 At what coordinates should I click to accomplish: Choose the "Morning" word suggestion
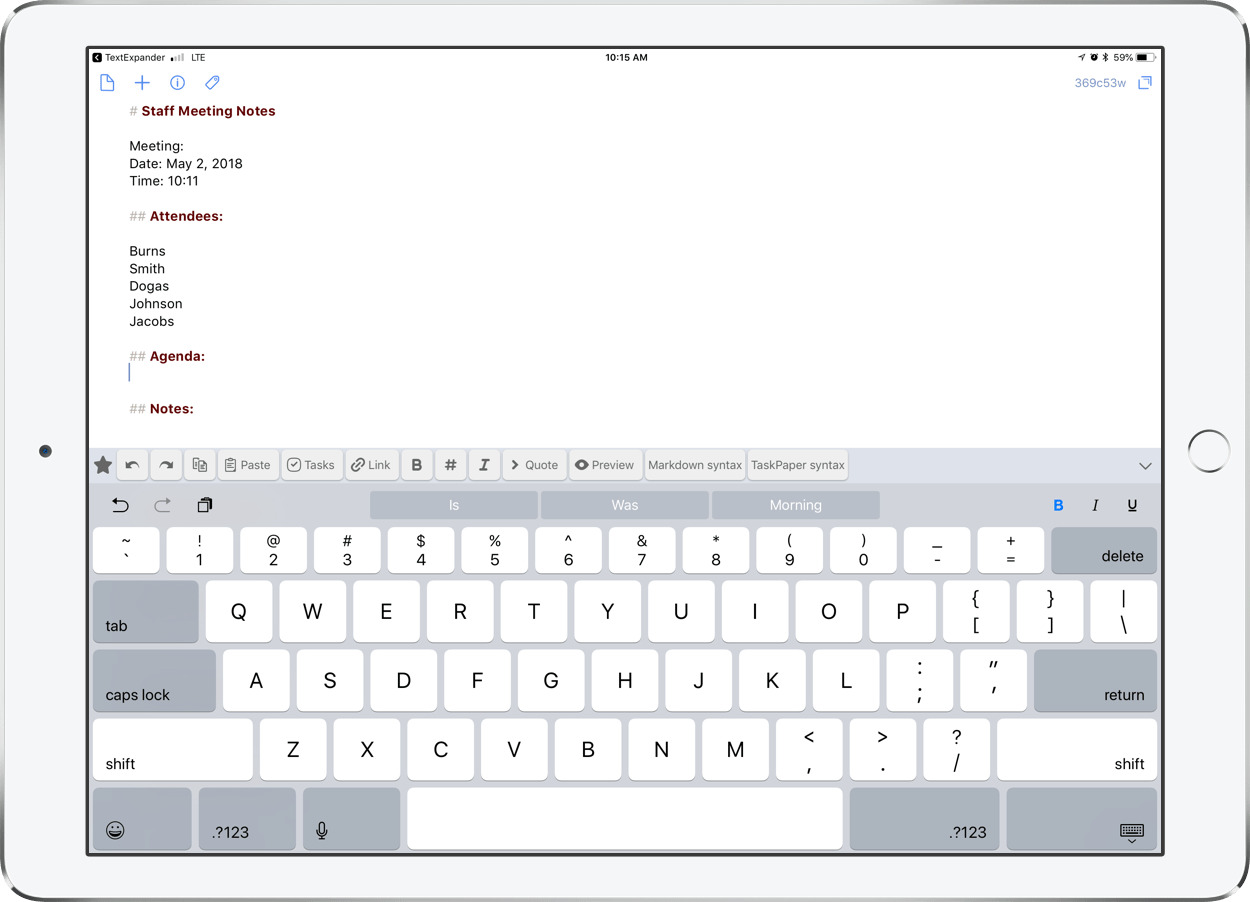tap(795, 505)
